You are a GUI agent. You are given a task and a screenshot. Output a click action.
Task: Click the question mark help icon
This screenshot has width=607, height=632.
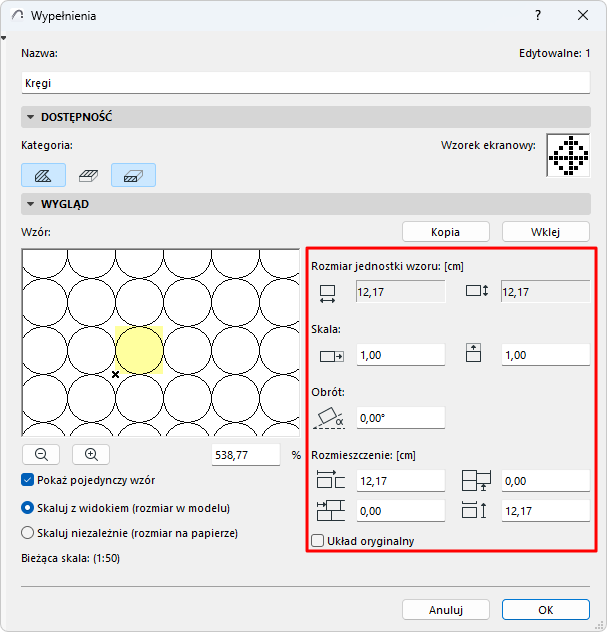538,15
